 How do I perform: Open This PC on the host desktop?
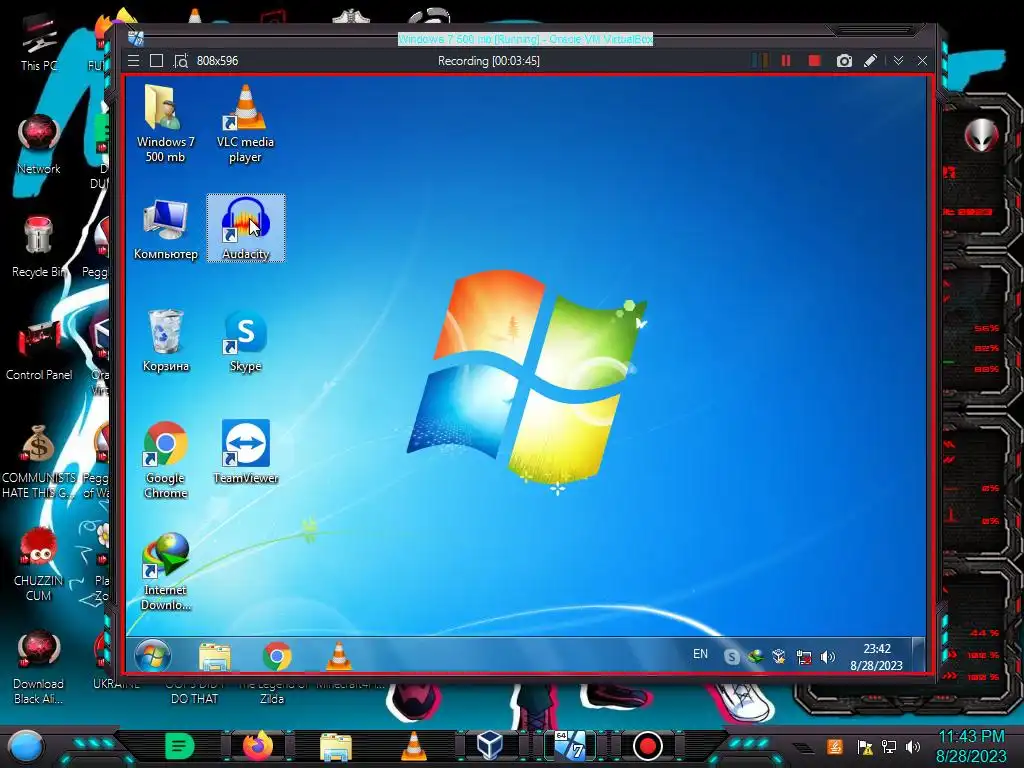pyautogui.click(x=39, y=42)
